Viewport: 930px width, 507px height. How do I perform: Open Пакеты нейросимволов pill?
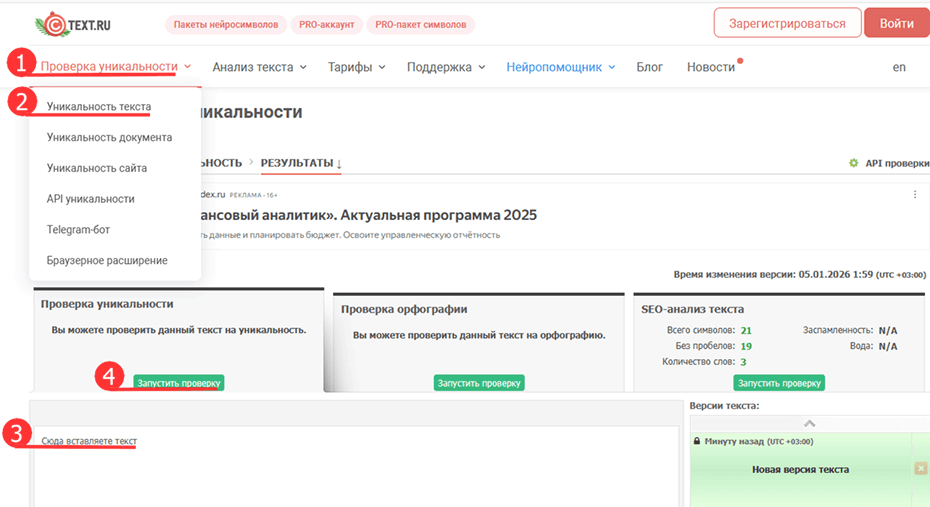[226, 25]
